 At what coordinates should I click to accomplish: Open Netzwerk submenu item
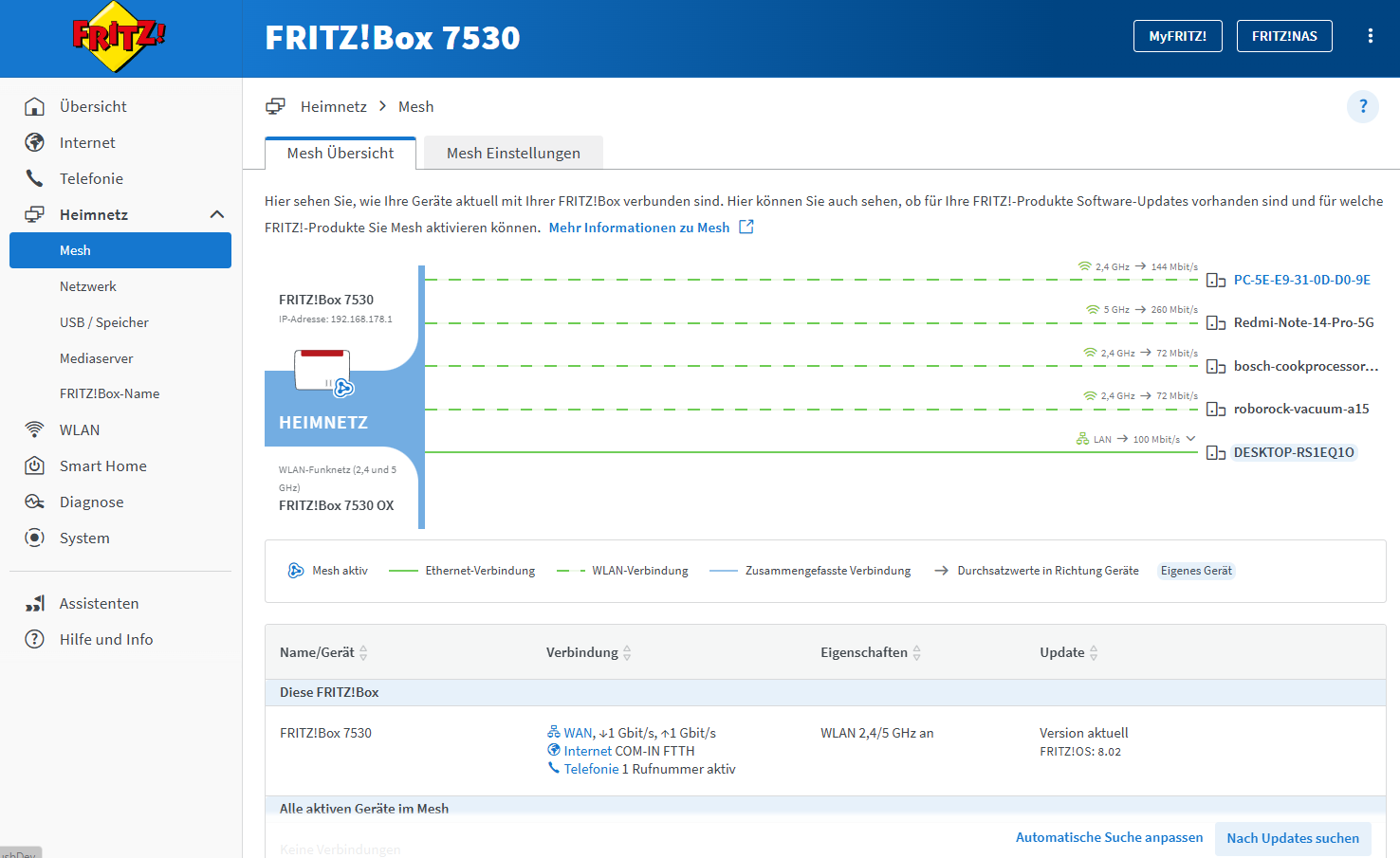click(88, 286)
